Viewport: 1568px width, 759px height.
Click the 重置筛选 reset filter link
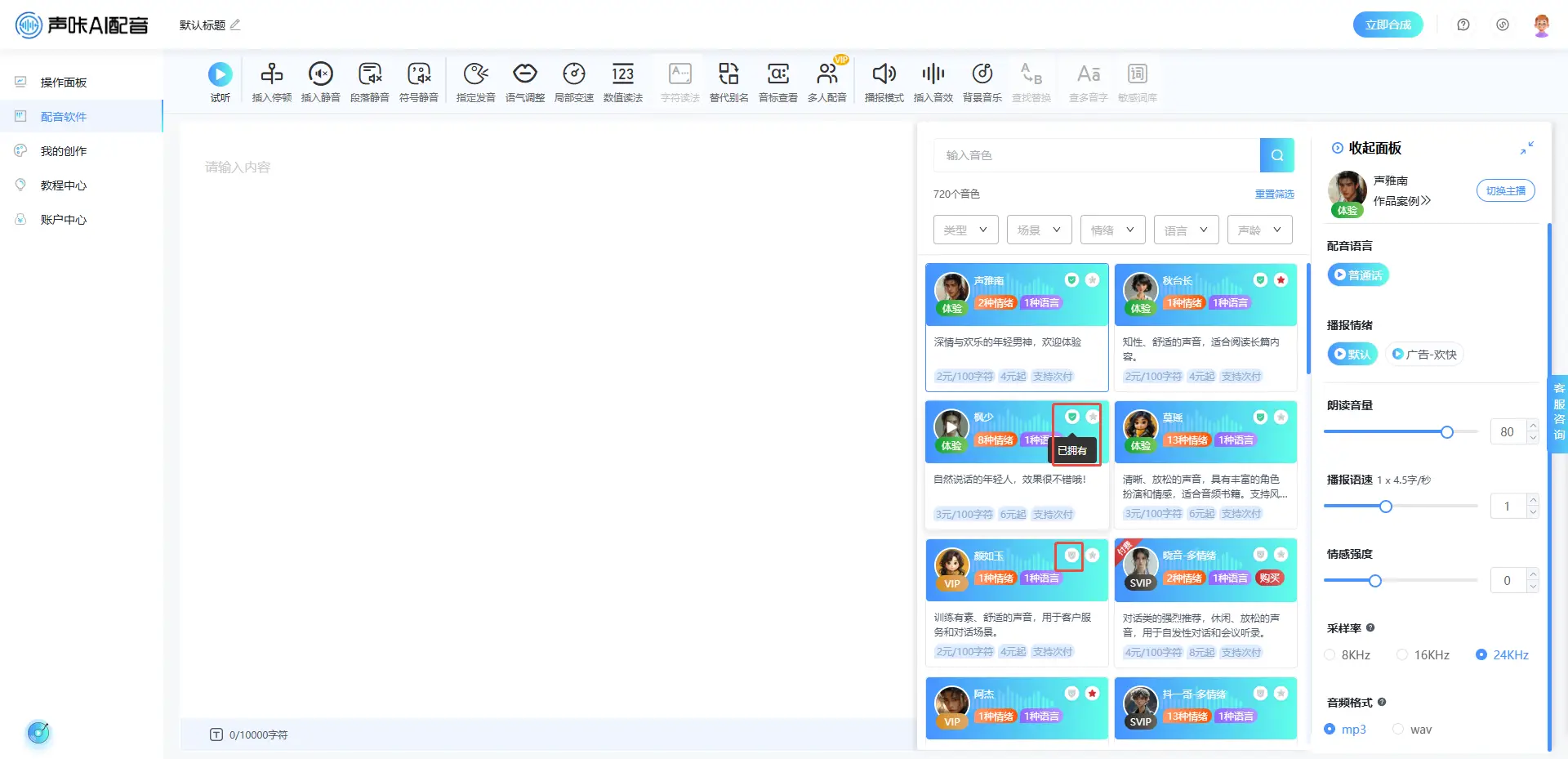1274,194
